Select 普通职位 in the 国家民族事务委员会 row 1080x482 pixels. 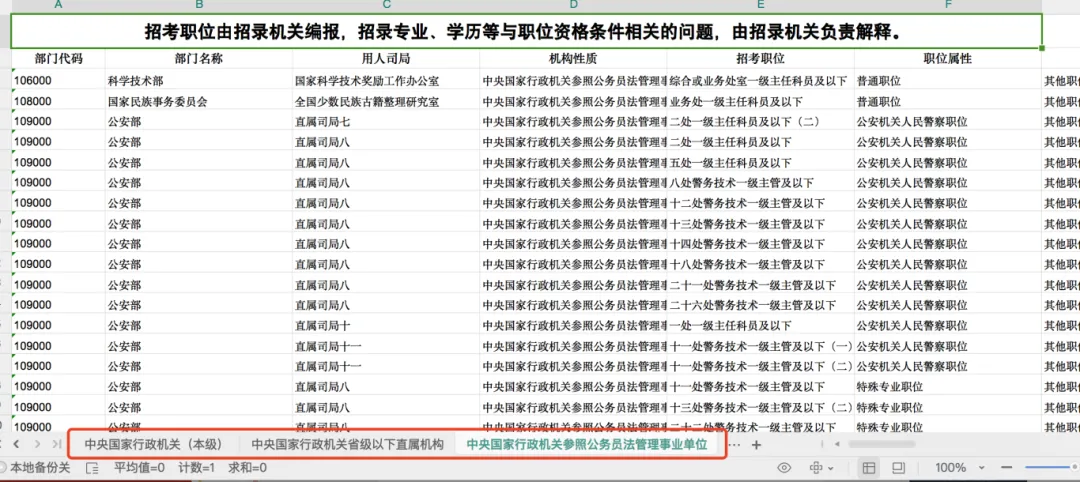tap(948, 102)
